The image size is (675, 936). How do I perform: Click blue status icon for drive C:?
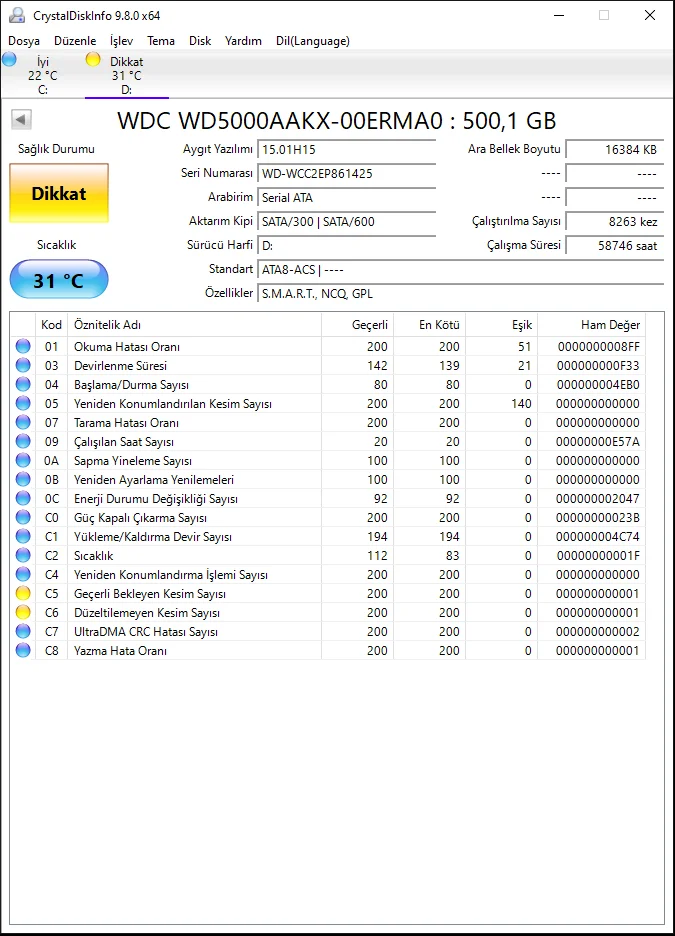click(10, 59)
